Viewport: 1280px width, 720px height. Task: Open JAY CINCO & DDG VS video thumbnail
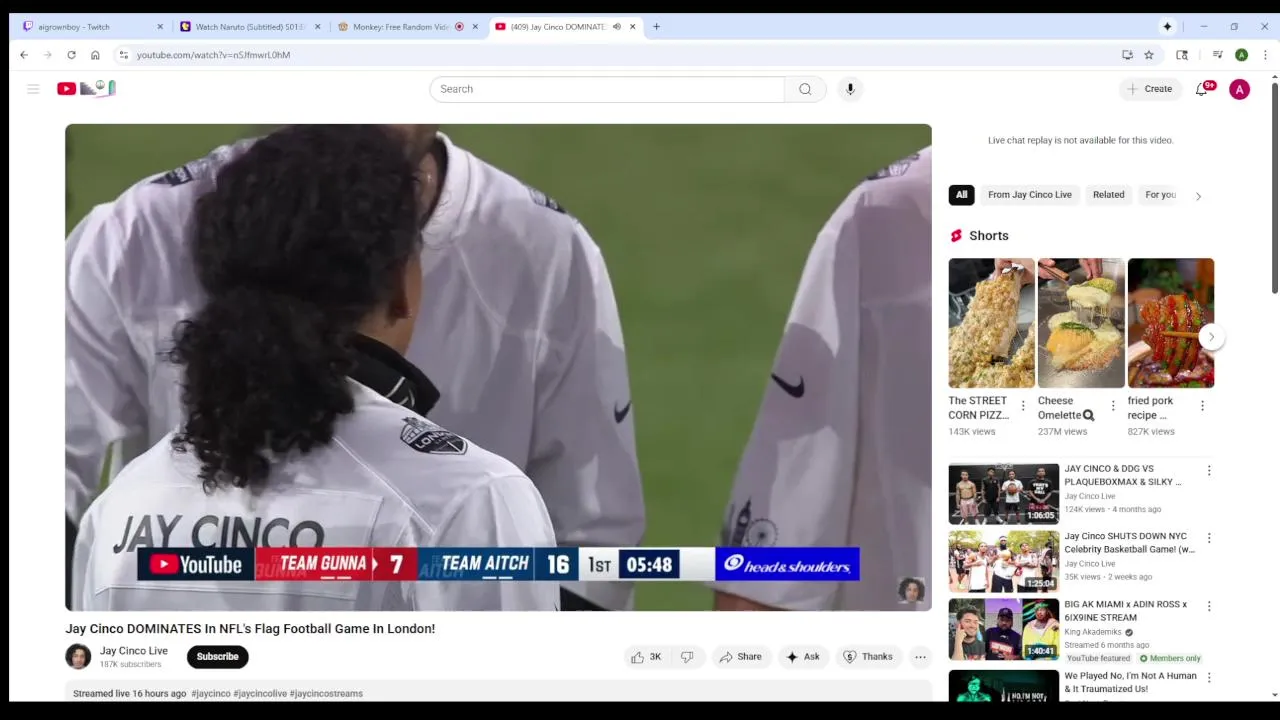(1003, 493)
